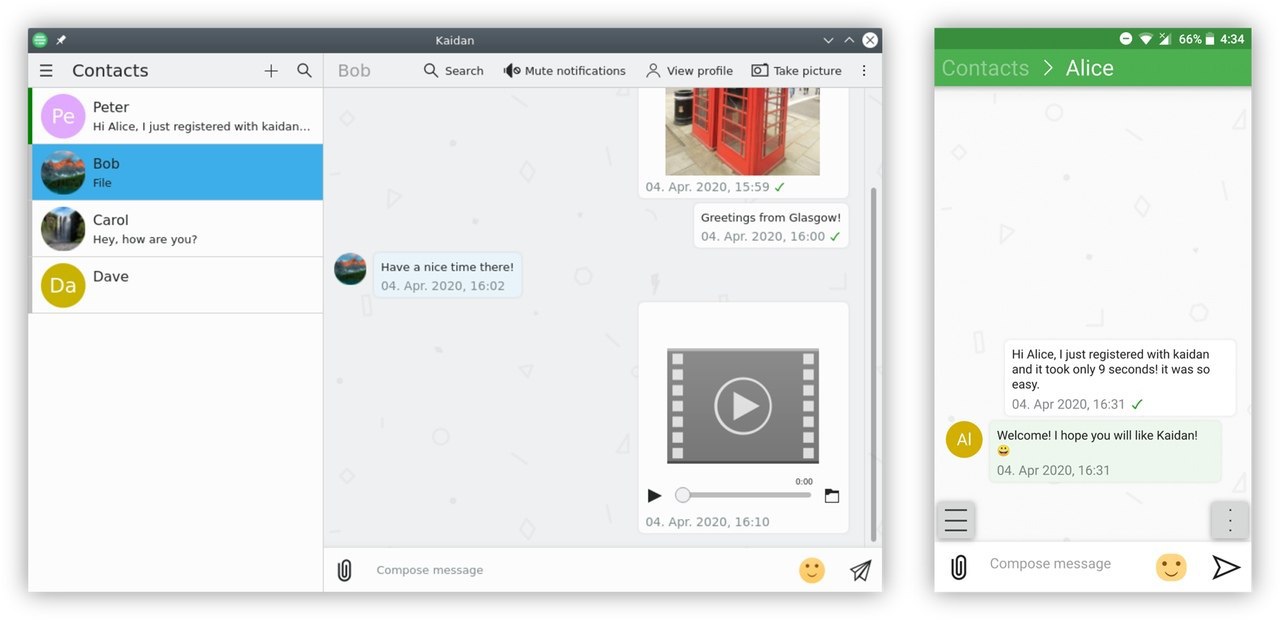Click the Alice title in mobile header
The height and width of the screenshot is (620, 1280).
coord(1090,68)
